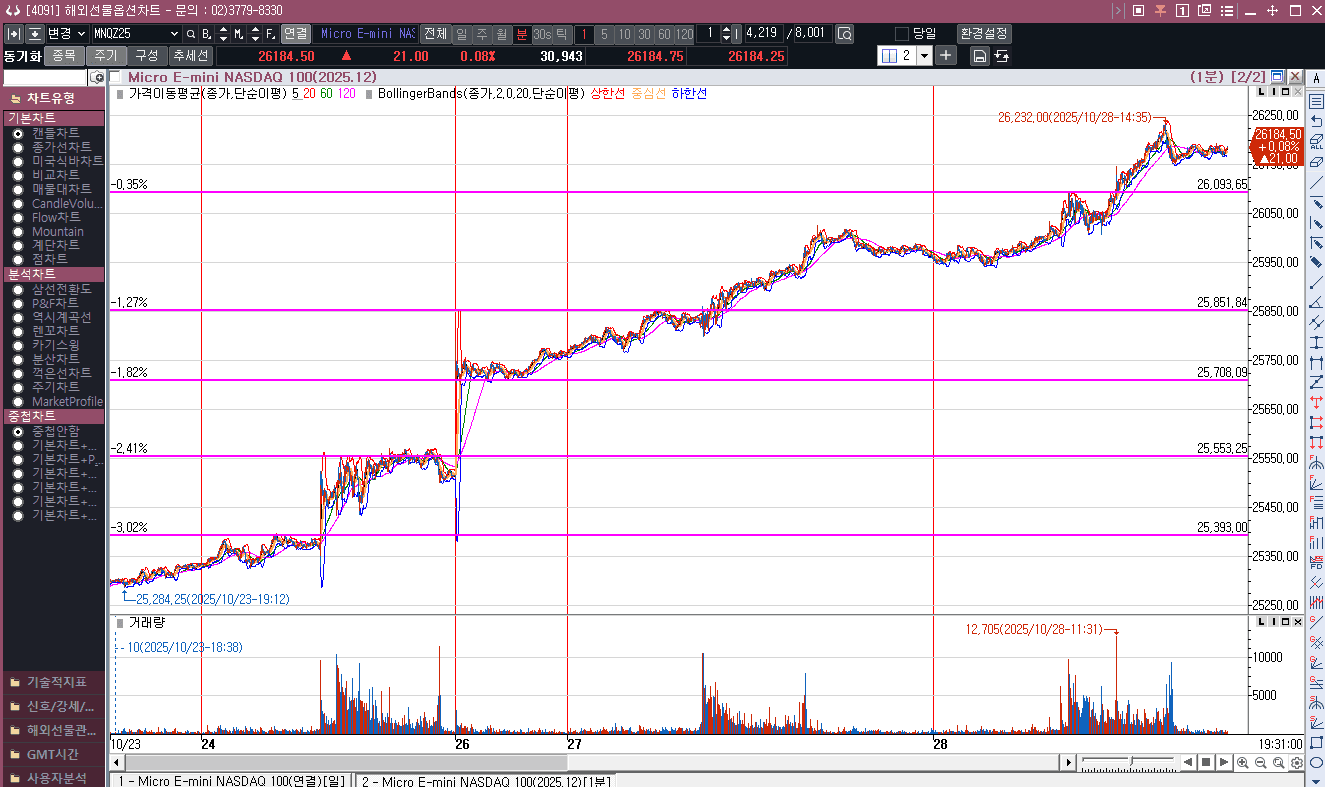Select the trend line drawing tool
The image size is (1325, 787).
click(x=1316, y=182)
